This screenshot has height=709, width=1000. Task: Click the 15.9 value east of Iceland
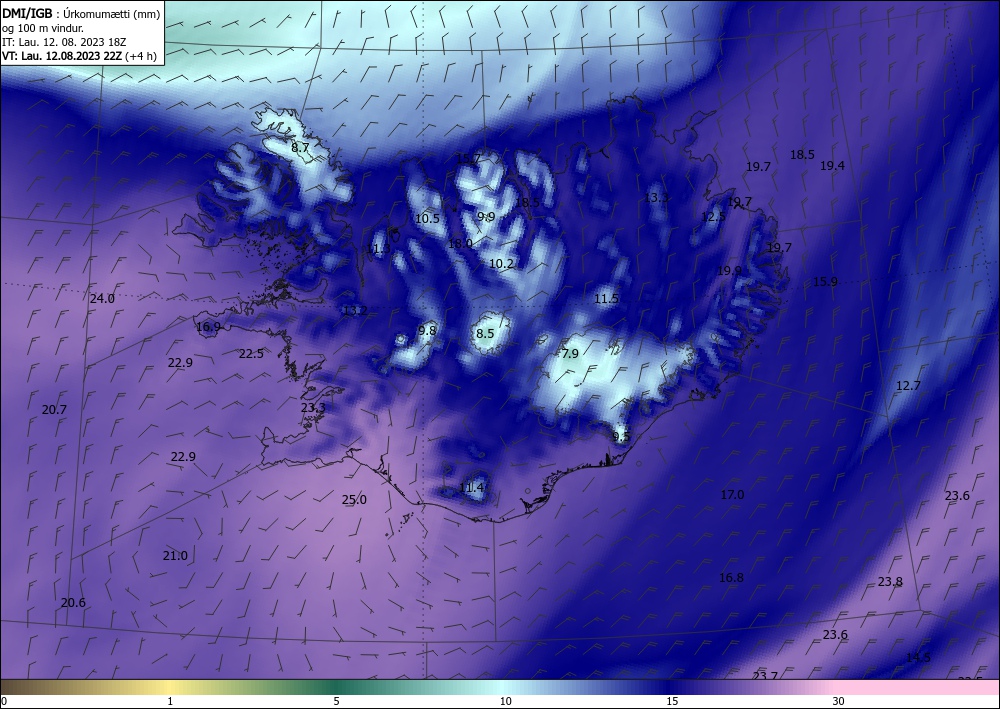[825, 282]
